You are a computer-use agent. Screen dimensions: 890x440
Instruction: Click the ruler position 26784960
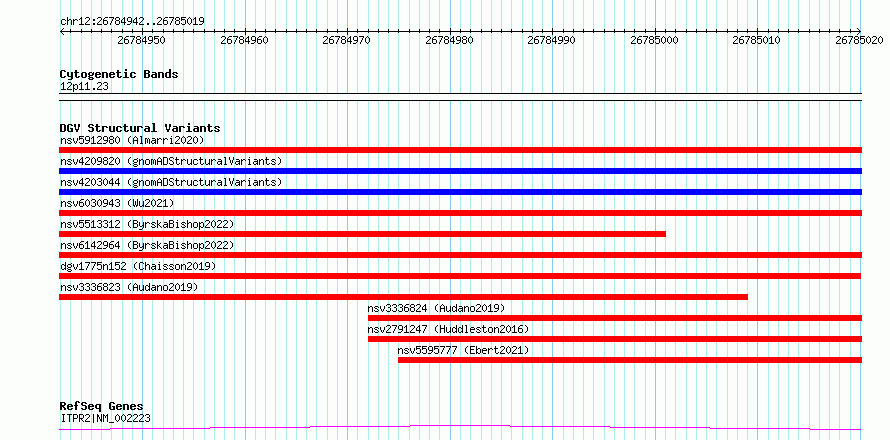[244, 40]
